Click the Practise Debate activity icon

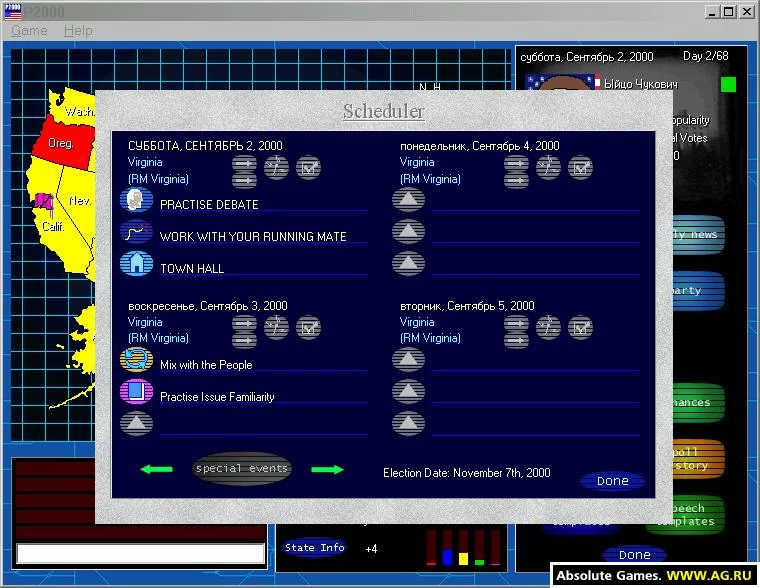coord(137,200)
